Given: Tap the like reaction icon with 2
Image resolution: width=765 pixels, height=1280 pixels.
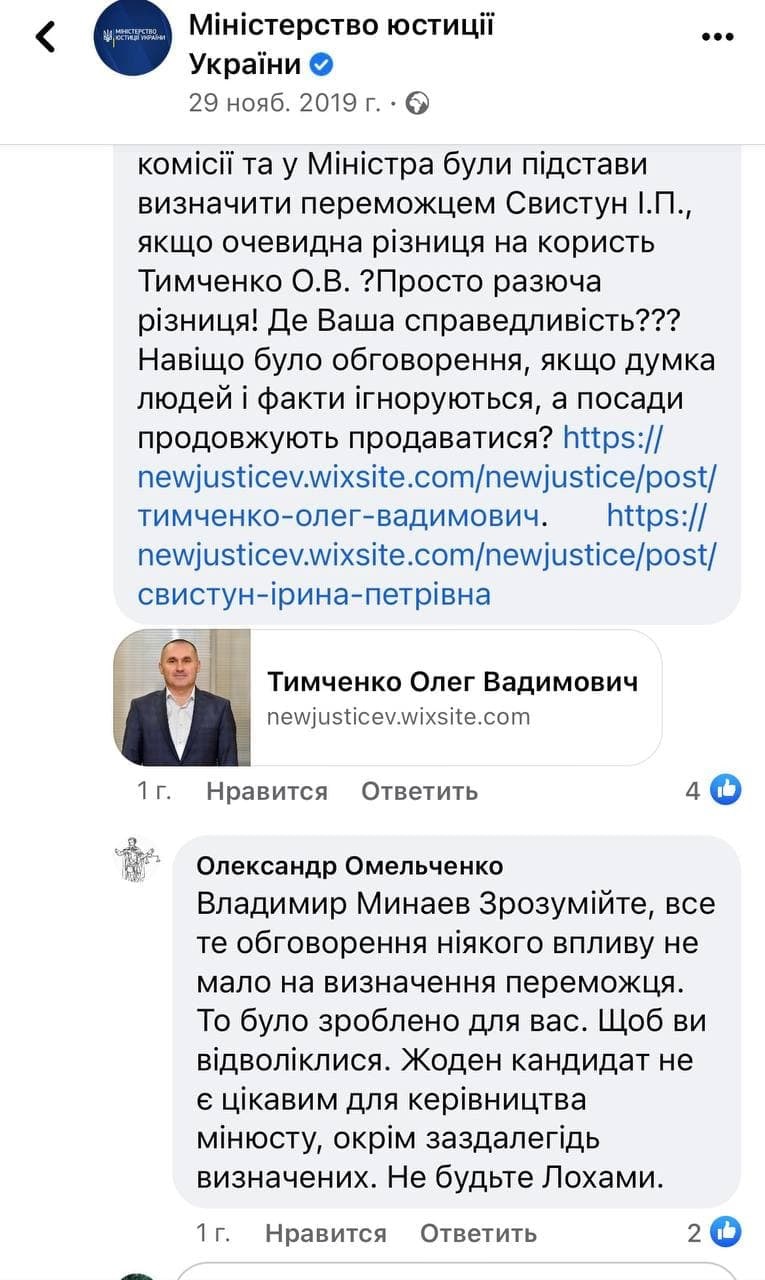Looking at the screenshot, I should pyautogui.click(x=727, y=1232).
